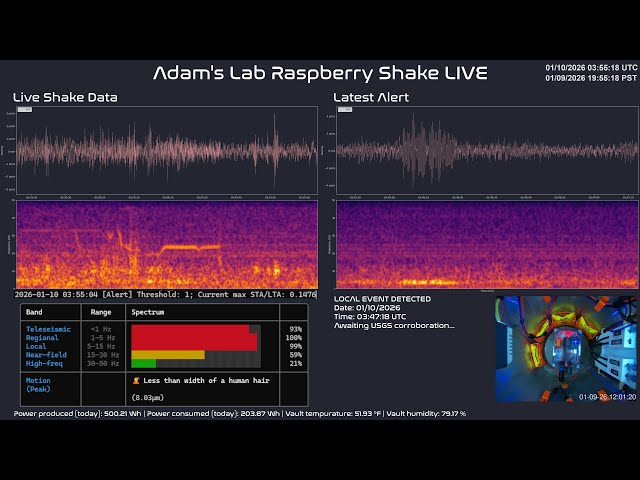Select the 'Regional' band label

pos(42,338)
